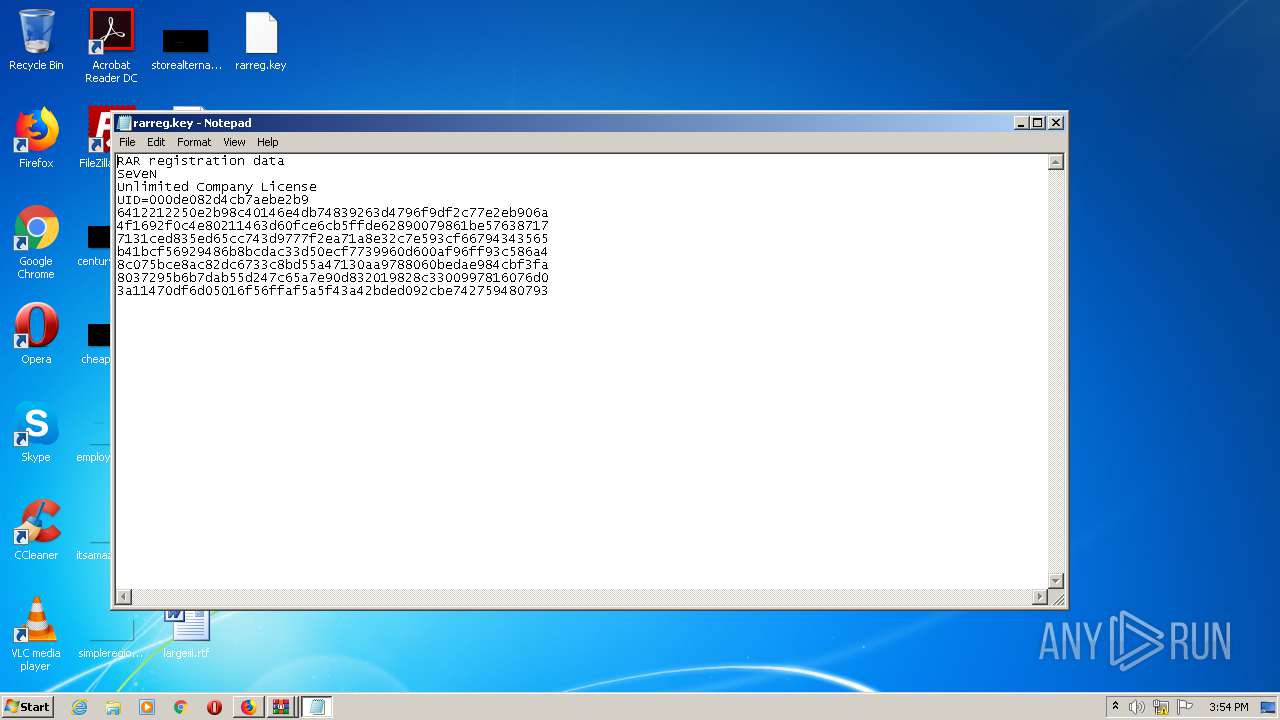This screenshot has height=720, width=1280.
Task: Open Windows Media Player taskbar icon
Action: 147,707
